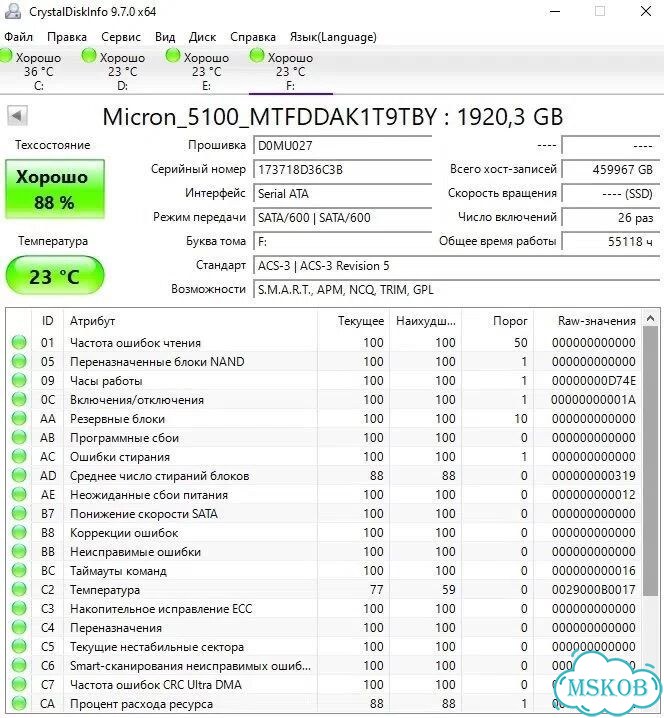Click status icon for row AC Ошибки стирания
This screenshot has height=718, width=664.
click(x=19, y=457)
